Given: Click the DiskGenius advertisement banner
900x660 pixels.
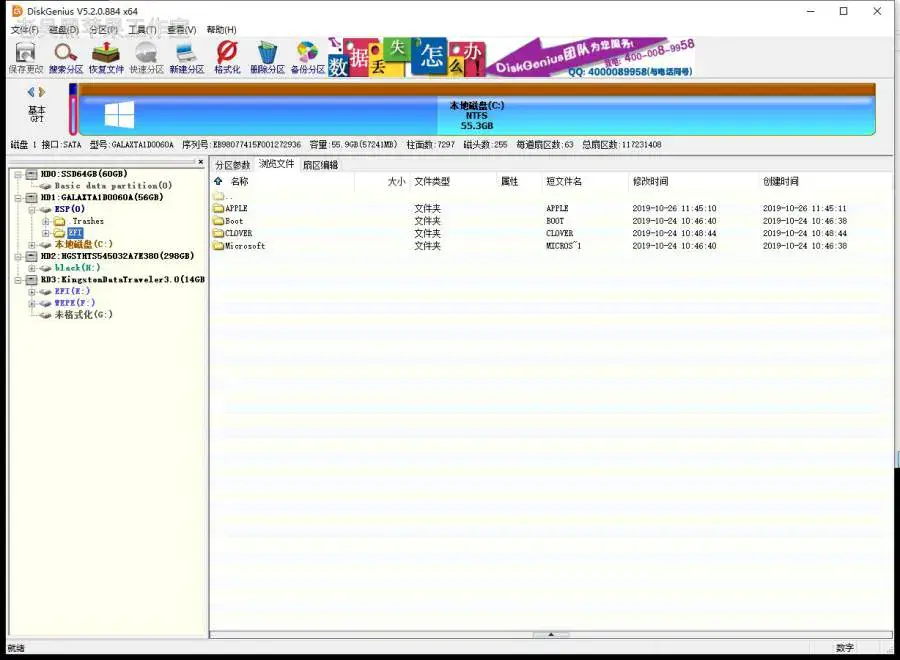Looking at the screenshot, I should coord(511,57).
